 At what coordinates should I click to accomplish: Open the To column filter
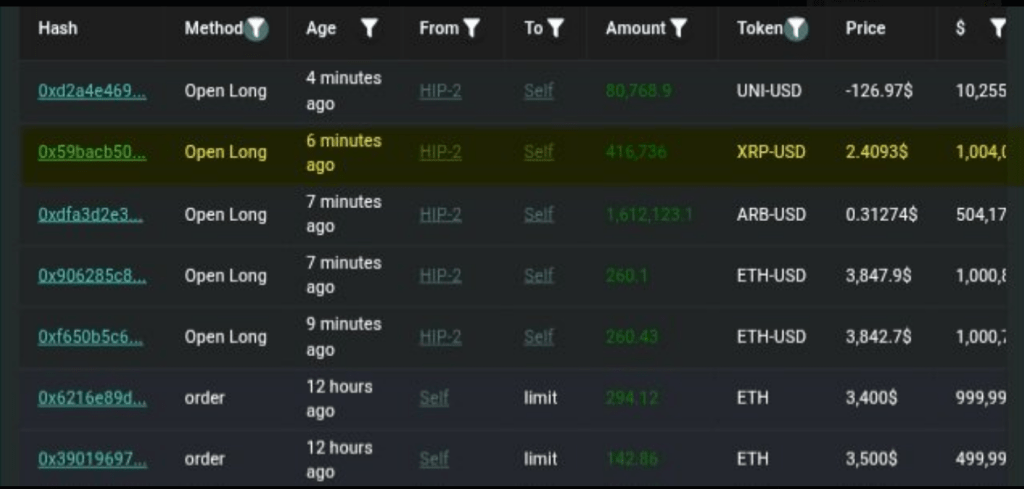click(555, 29)
